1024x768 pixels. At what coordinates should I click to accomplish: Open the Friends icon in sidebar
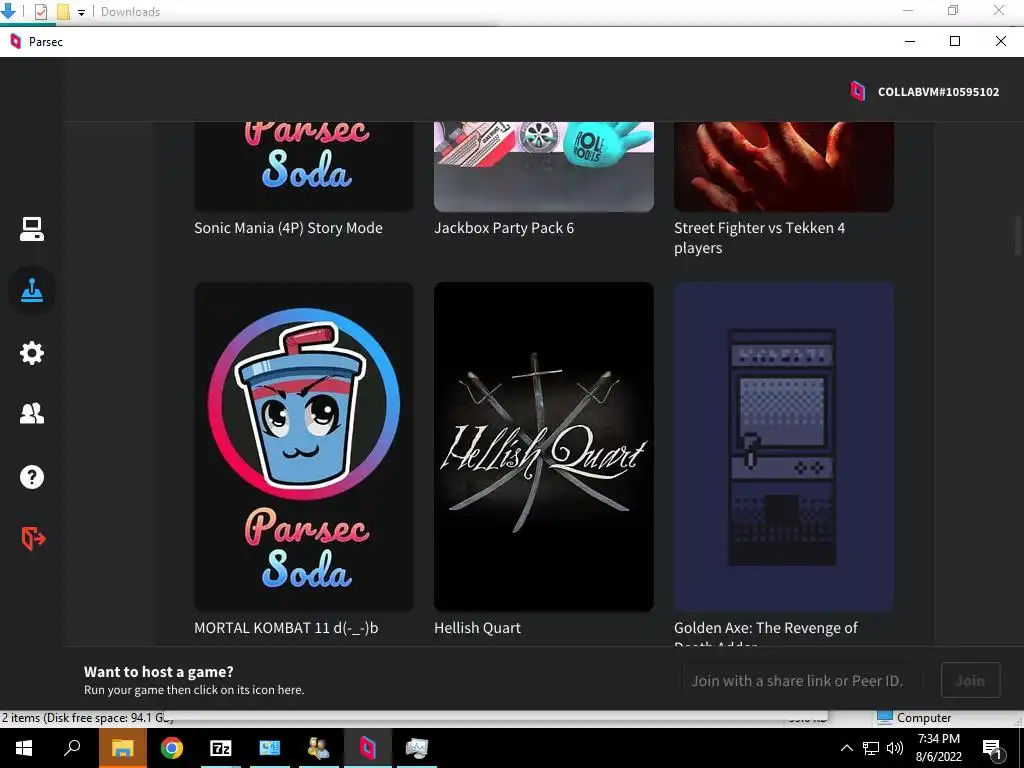(31, 413)
